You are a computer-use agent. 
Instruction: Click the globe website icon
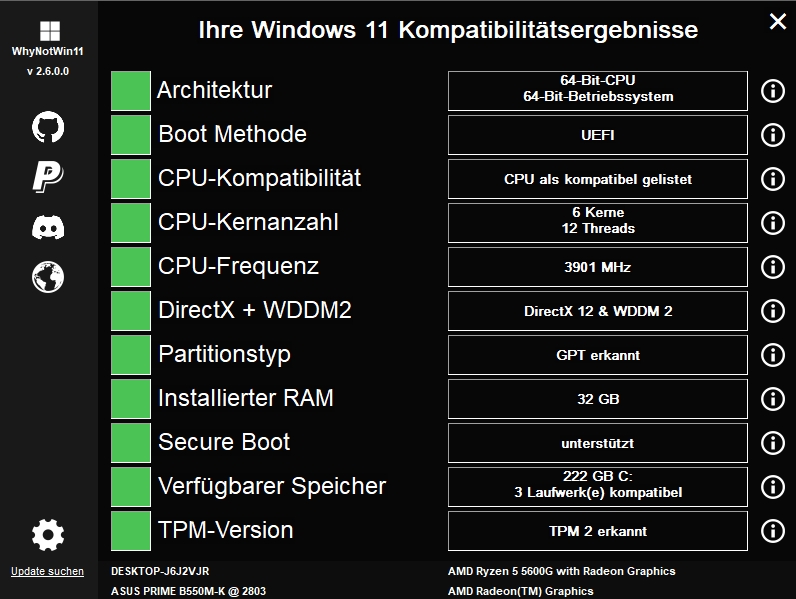coord(48,276)
